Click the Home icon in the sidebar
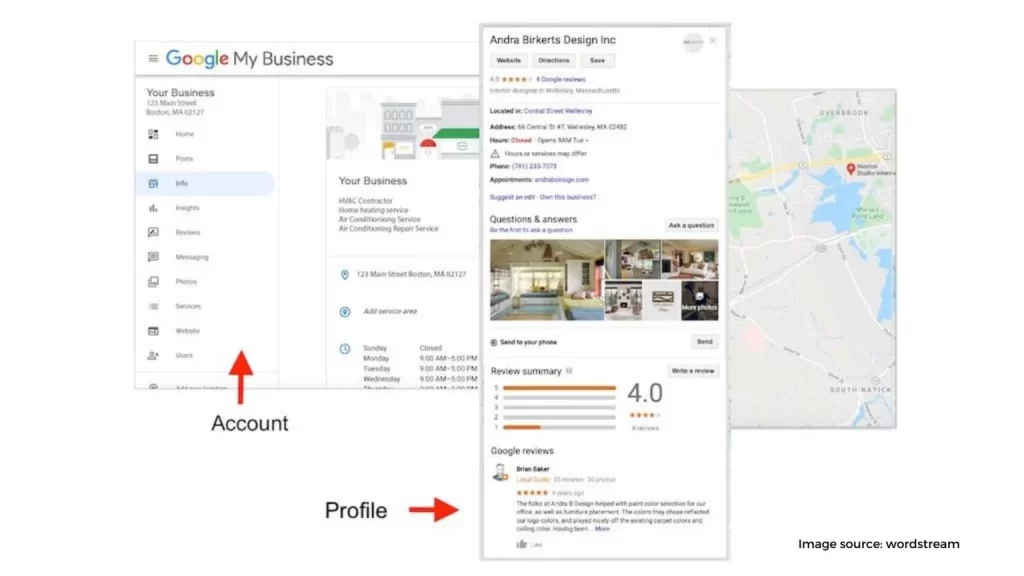 point(153,134)
